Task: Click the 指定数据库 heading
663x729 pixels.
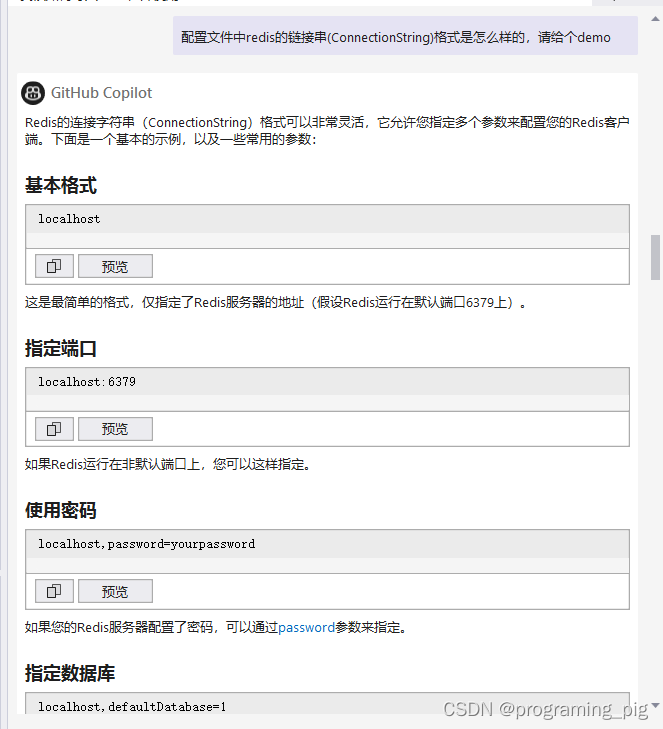Action: pyautogui.click(x=70, y=673)
